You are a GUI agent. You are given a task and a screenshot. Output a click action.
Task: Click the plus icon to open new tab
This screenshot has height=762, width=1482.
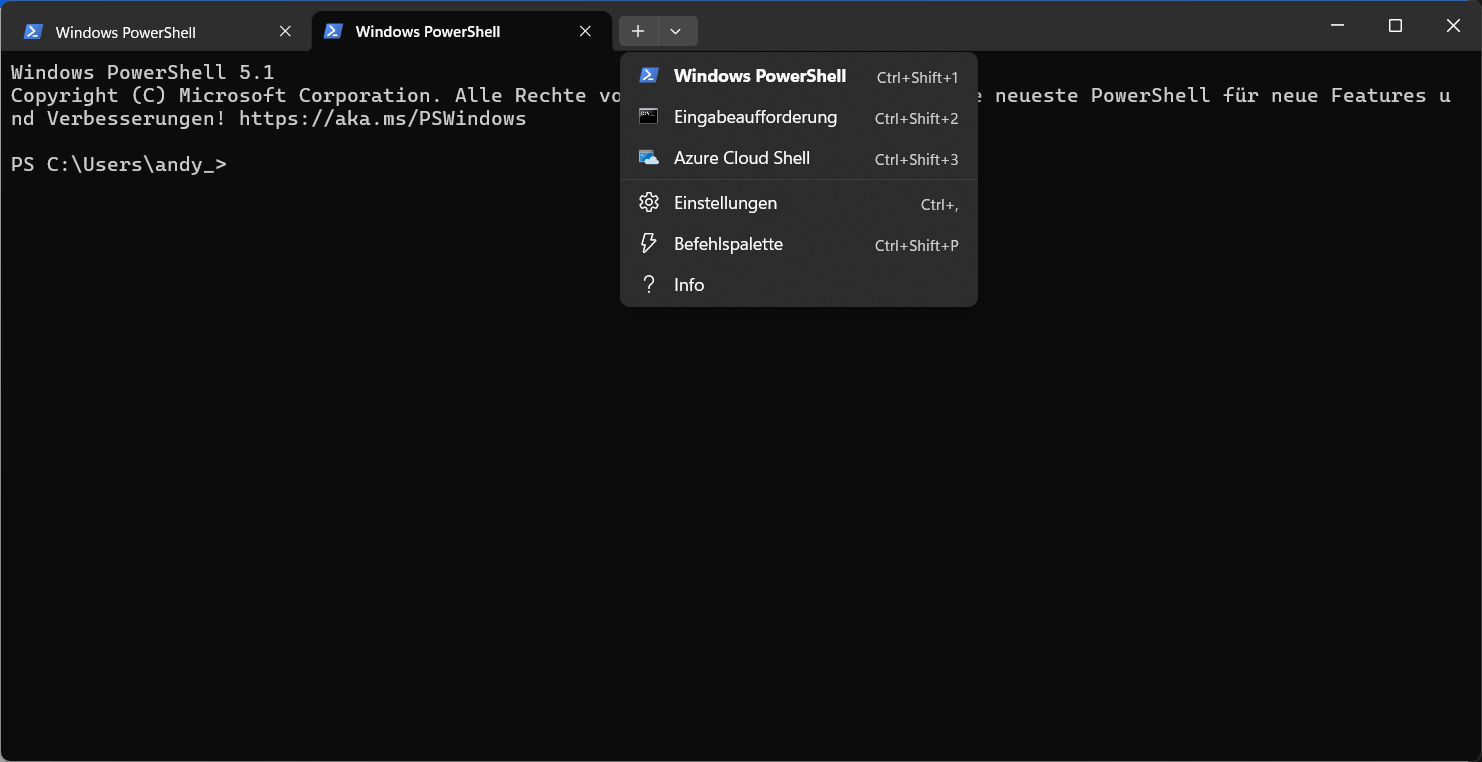point(638,31)
